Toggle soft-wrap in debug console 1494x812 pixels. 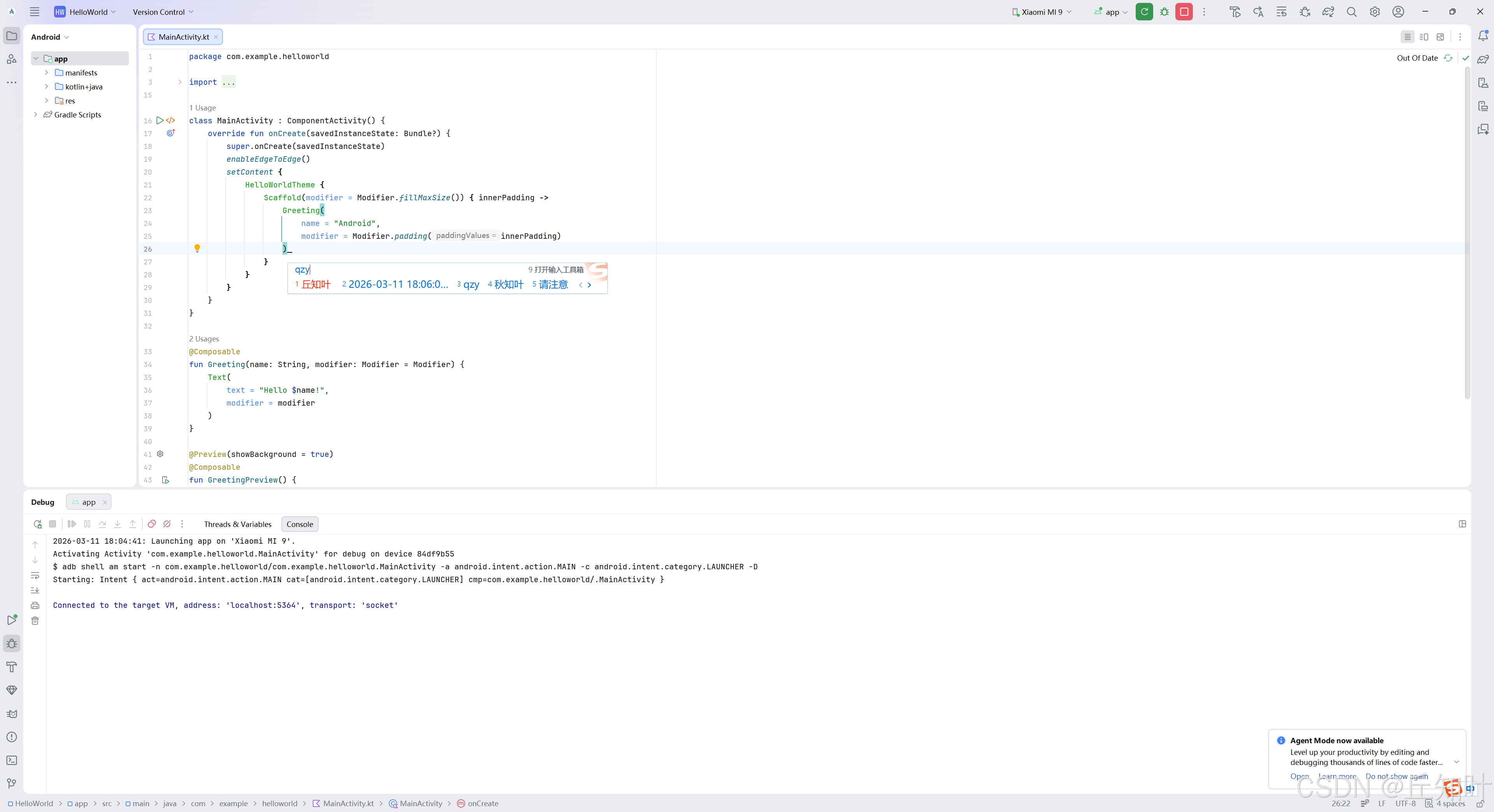(35, 576)
